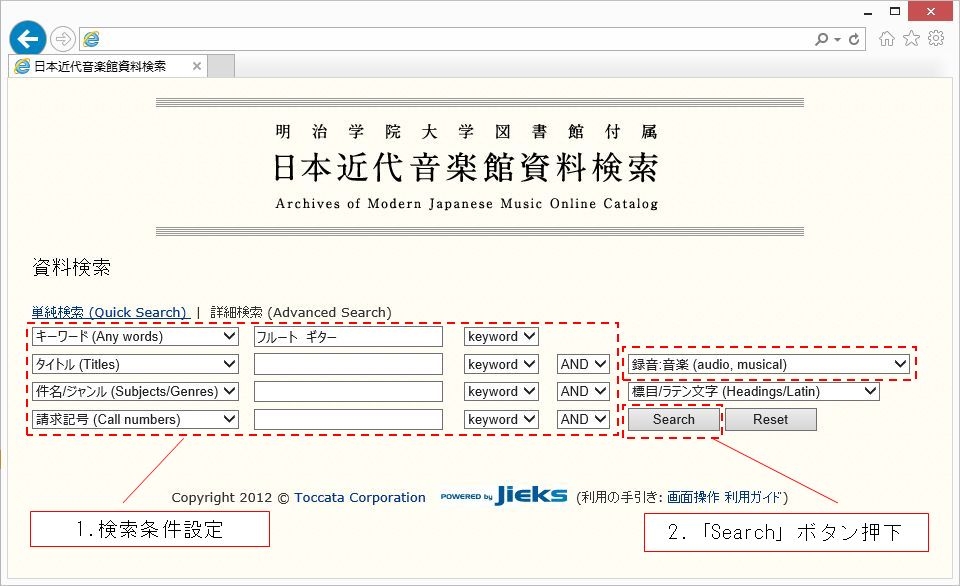
Task: Open a new blank browser tab
Action: pyautogui.click(x=221, y=67)
